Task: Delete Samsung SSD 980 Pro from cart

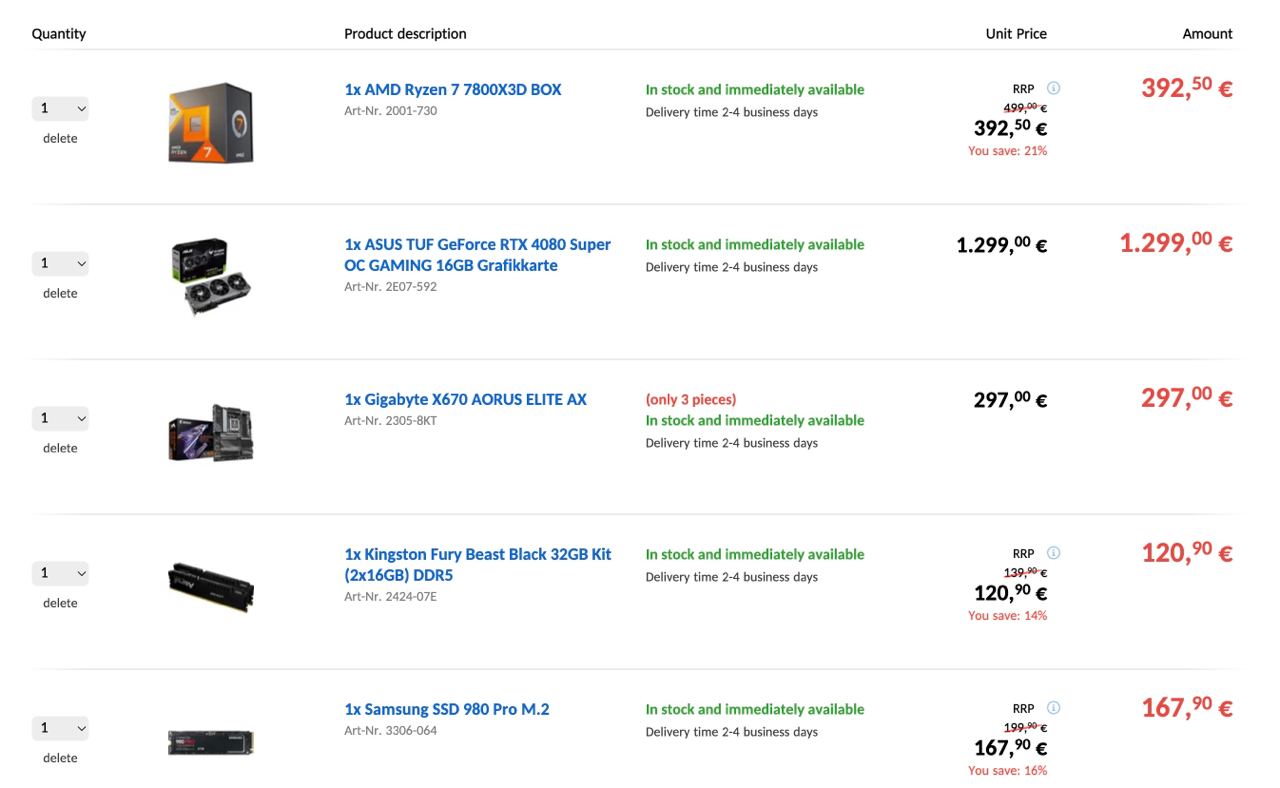Action: click(60, 758)
